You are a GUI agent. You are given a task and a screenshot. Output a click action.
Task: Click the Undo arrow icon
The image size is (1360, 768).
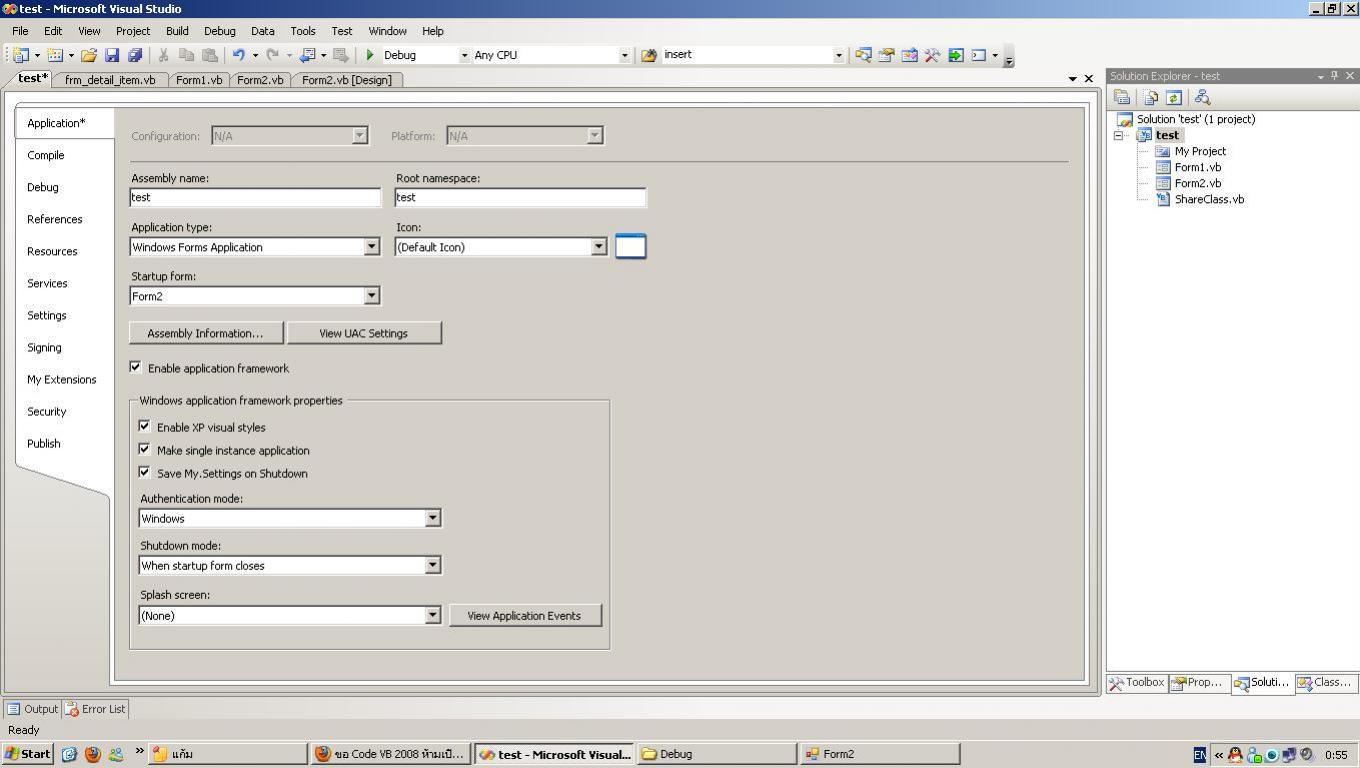238,55
